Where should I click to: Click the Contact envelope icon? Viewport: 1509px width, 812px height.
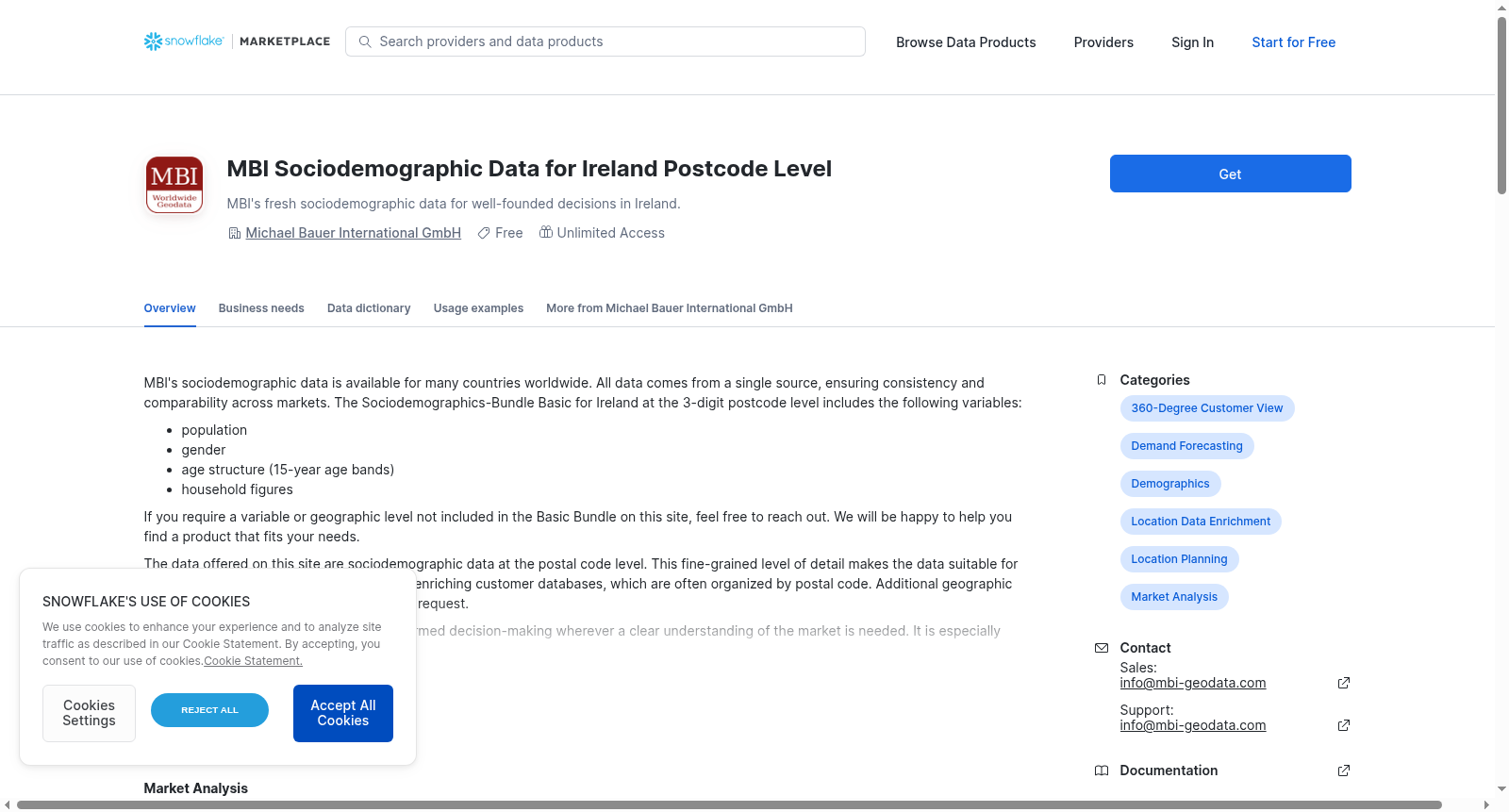click(1102, 648)
